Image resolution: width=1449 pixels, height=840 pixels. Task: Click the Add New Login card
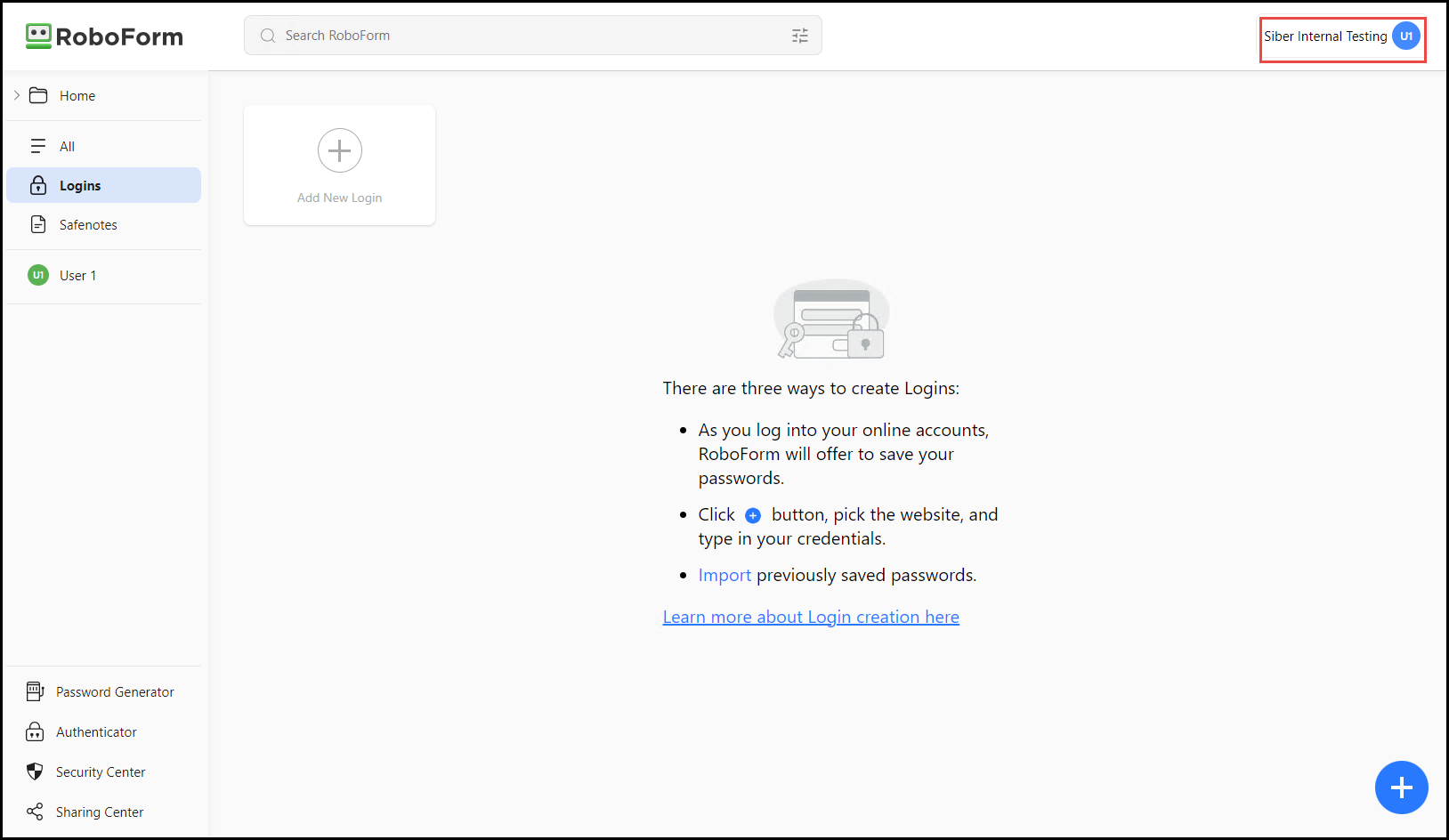(x=339, y=166)
